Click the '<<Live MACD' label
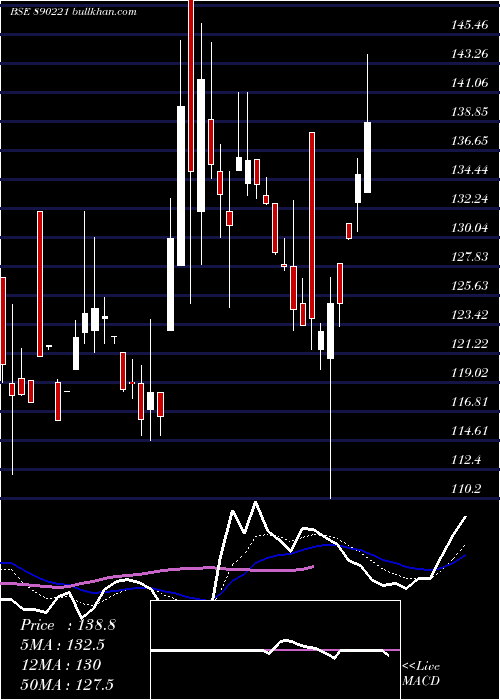500x700 pixels. click(421, 674)
